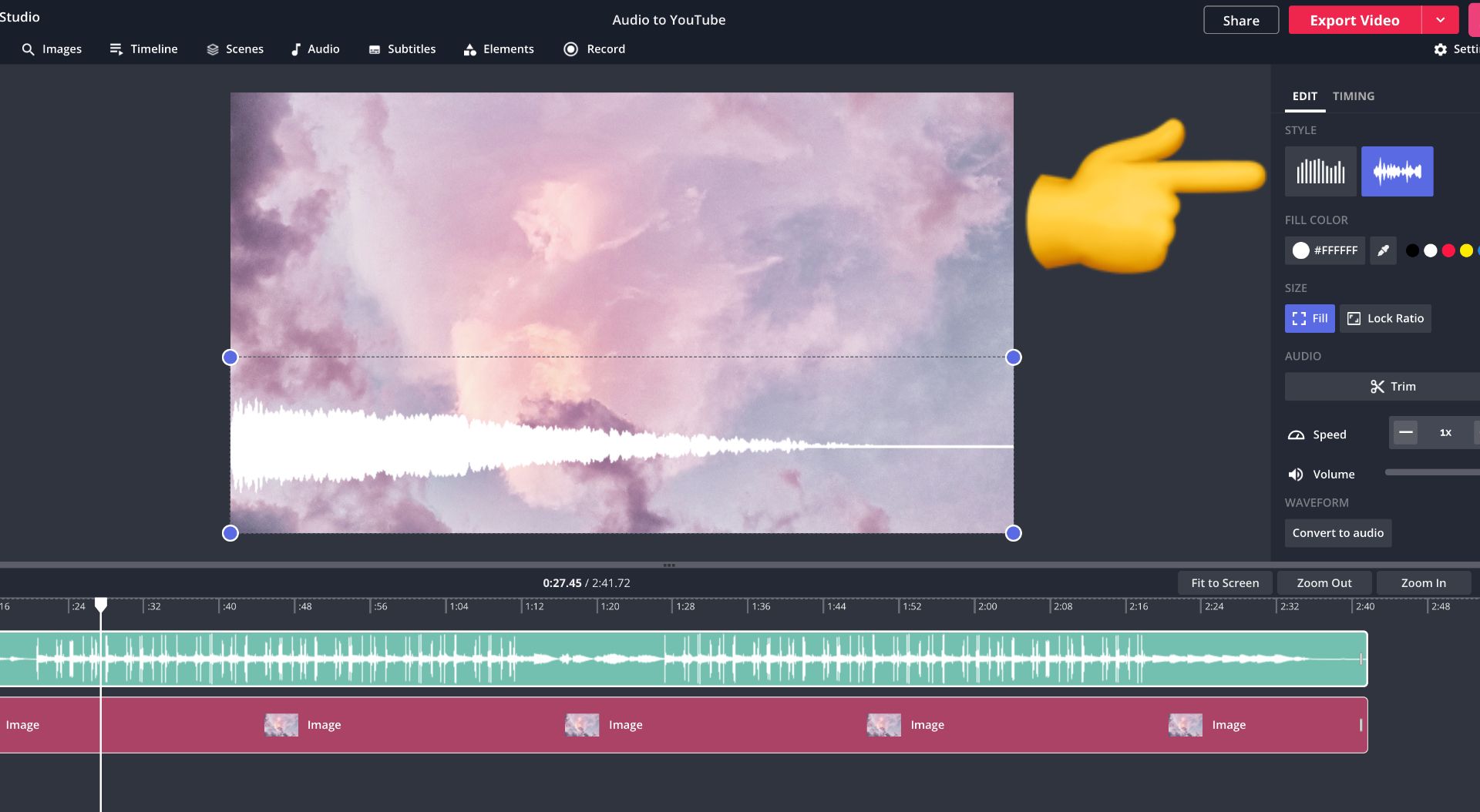This screenshot has width=1480, height=812.
Task: Click the eyedropper color picker icon
Action: pyautogui.click(x=1383, y=250)
